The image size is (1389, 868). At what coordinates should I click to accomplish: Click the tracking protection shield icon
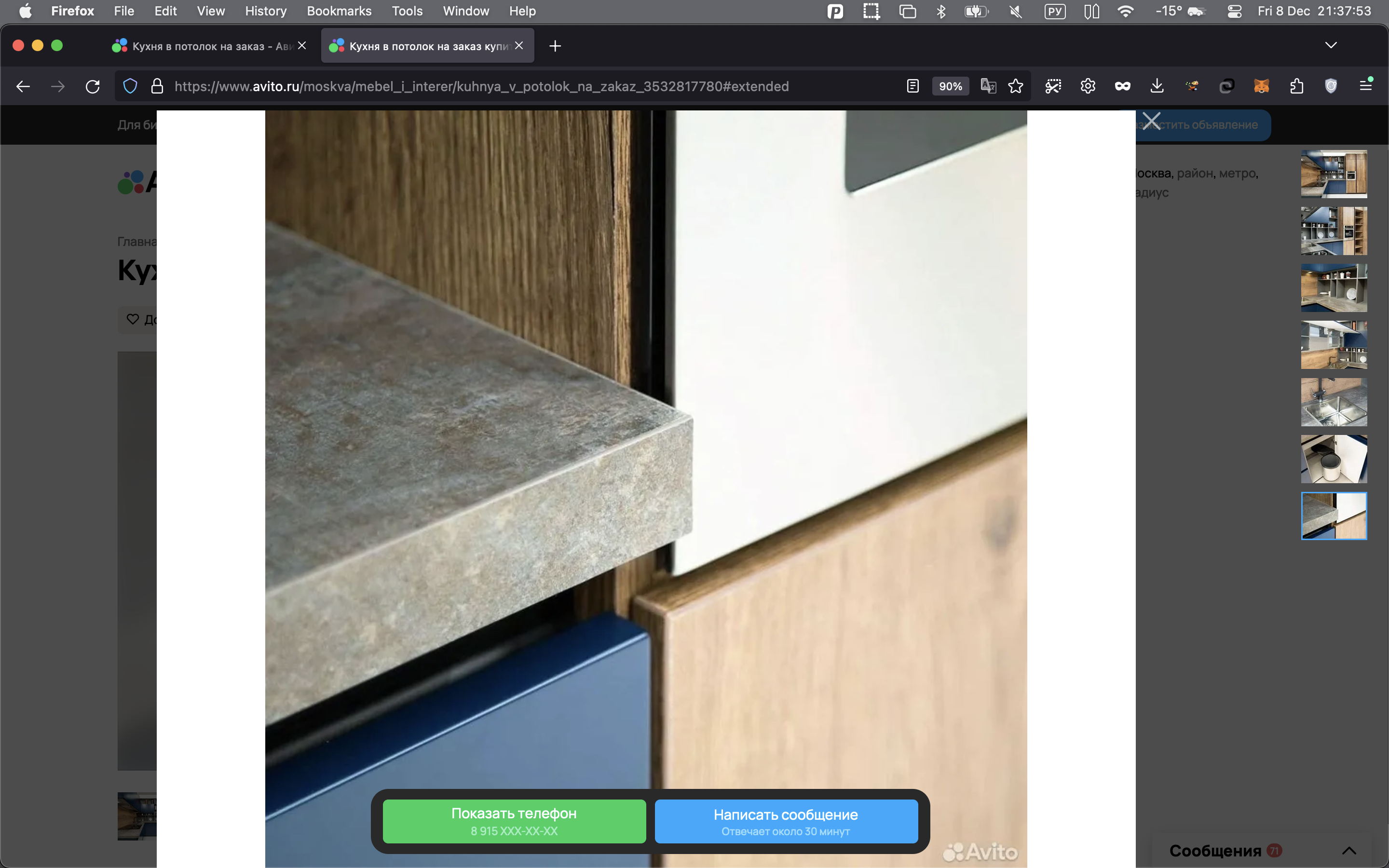coord(130,87)
